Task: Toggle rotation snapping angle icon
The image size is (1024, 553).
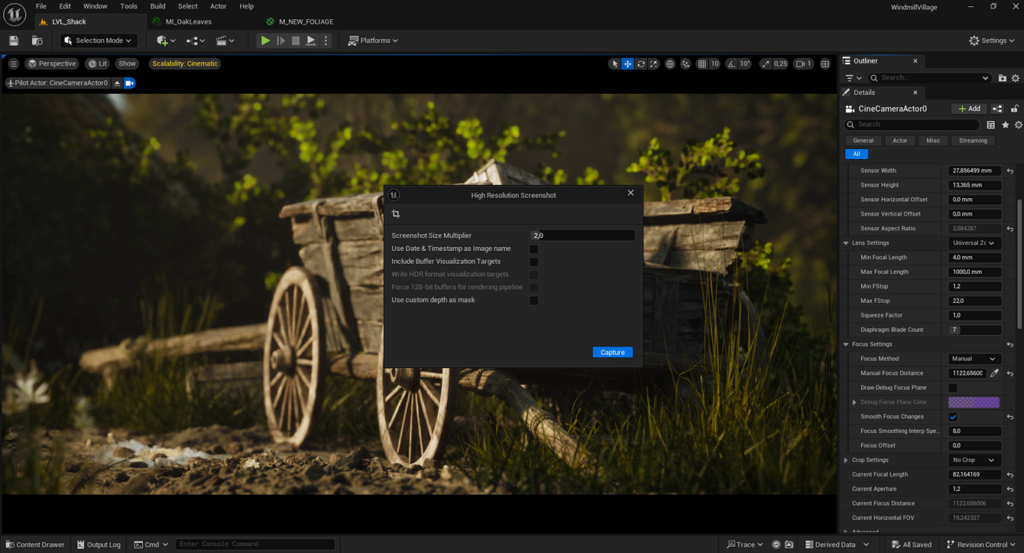Action: click(x=731, y=64)
